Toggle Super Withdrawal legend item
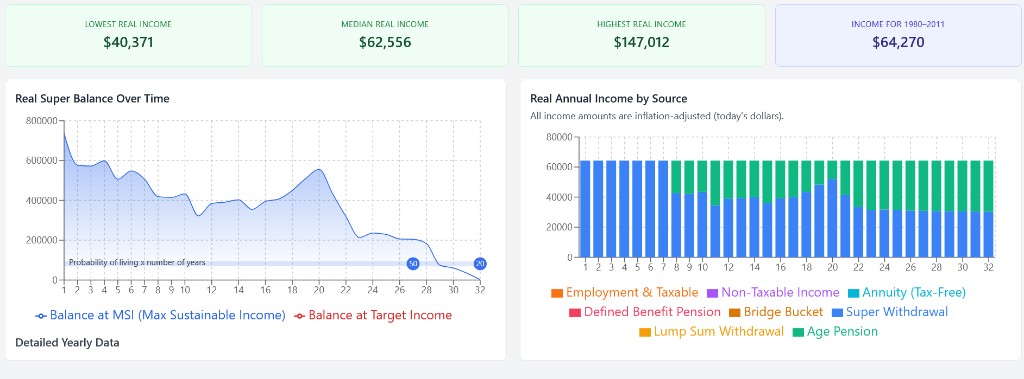This screenshot has height=379, width=1024. click(x=889, y=312)
